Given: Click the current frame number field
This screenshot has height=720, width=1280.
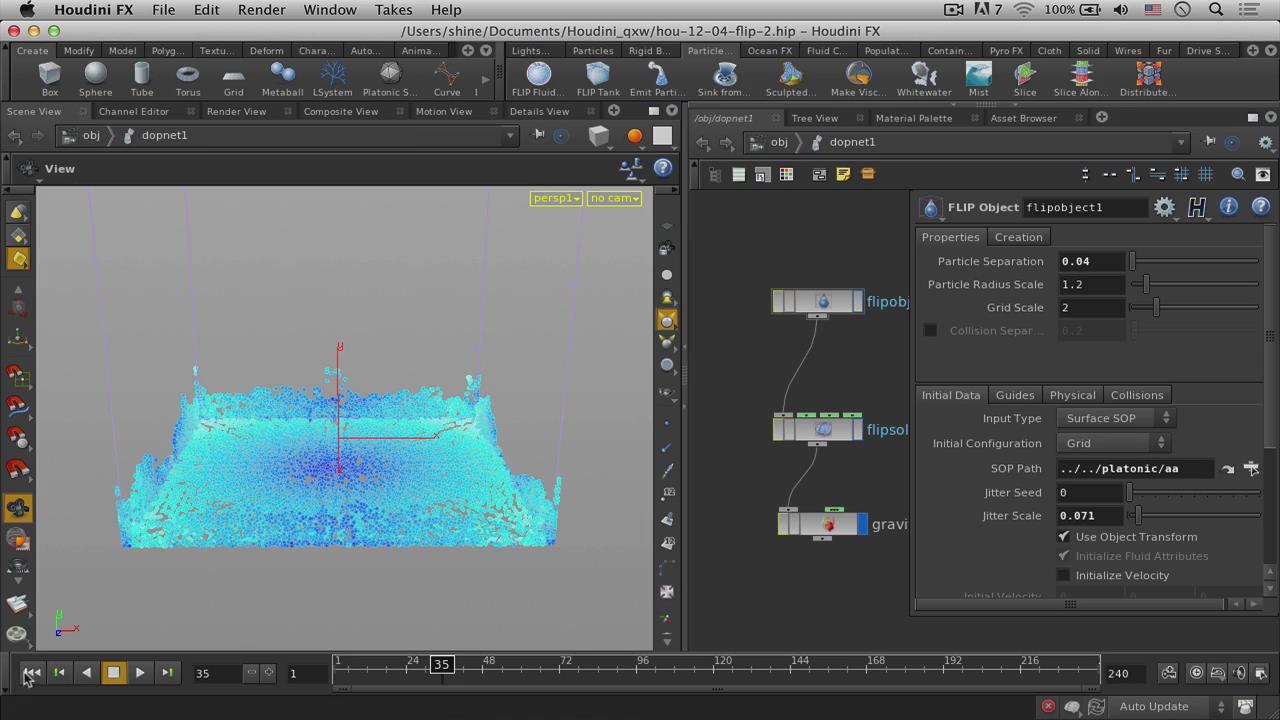Looking at the screenshot, I should point(218,673).
